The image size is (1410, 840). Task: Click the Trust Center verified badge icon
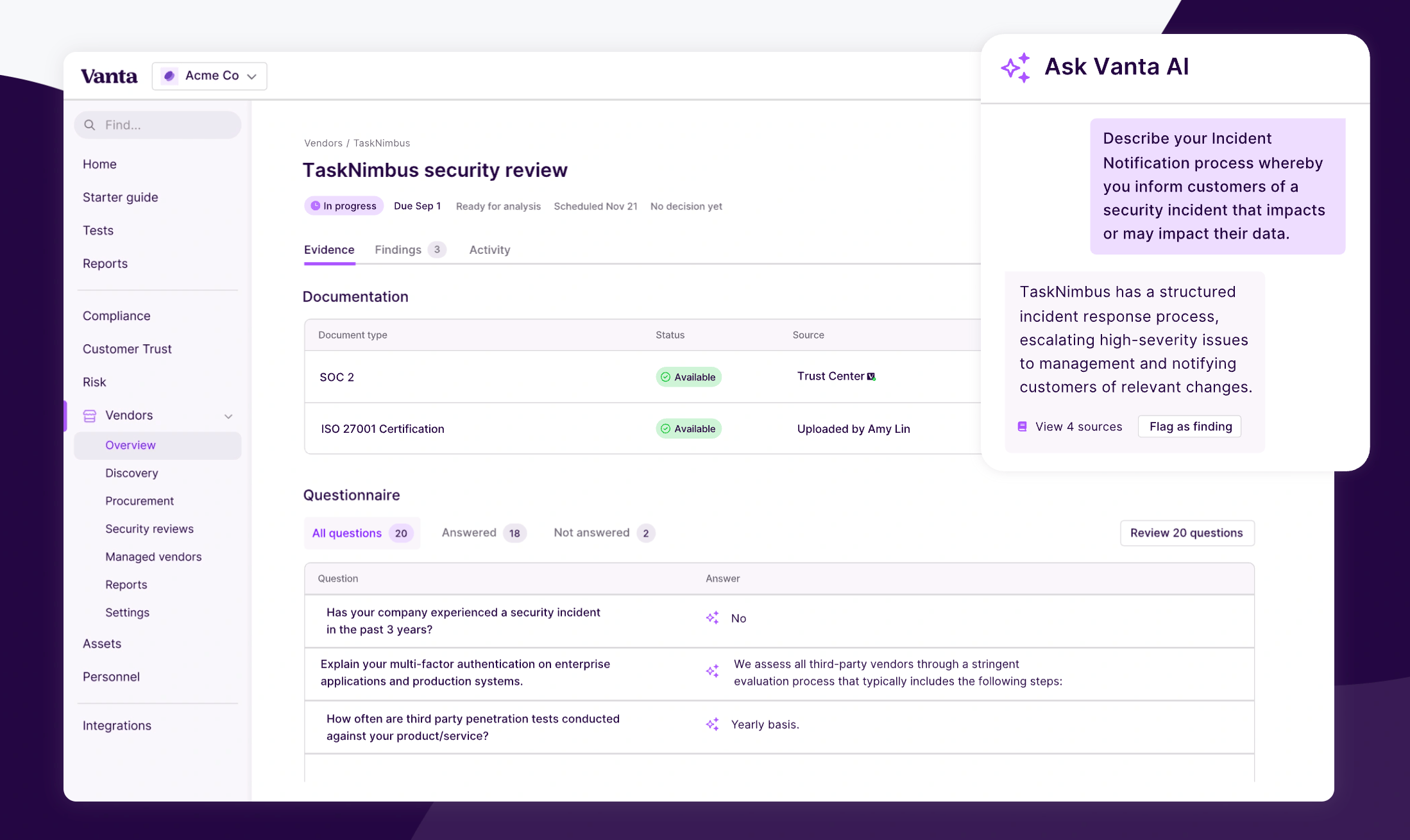pos(871,376)
